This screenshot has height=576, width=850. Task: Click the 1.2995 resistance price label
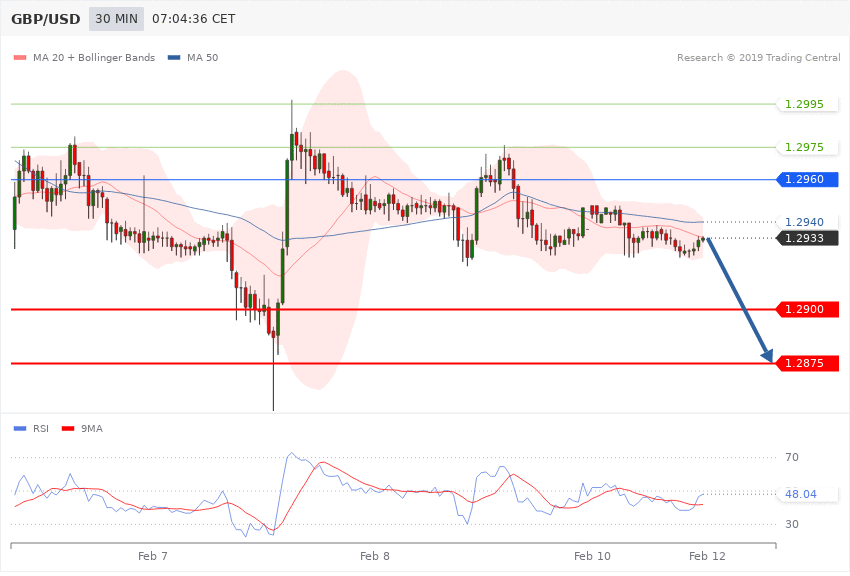[x=808, y=104]
